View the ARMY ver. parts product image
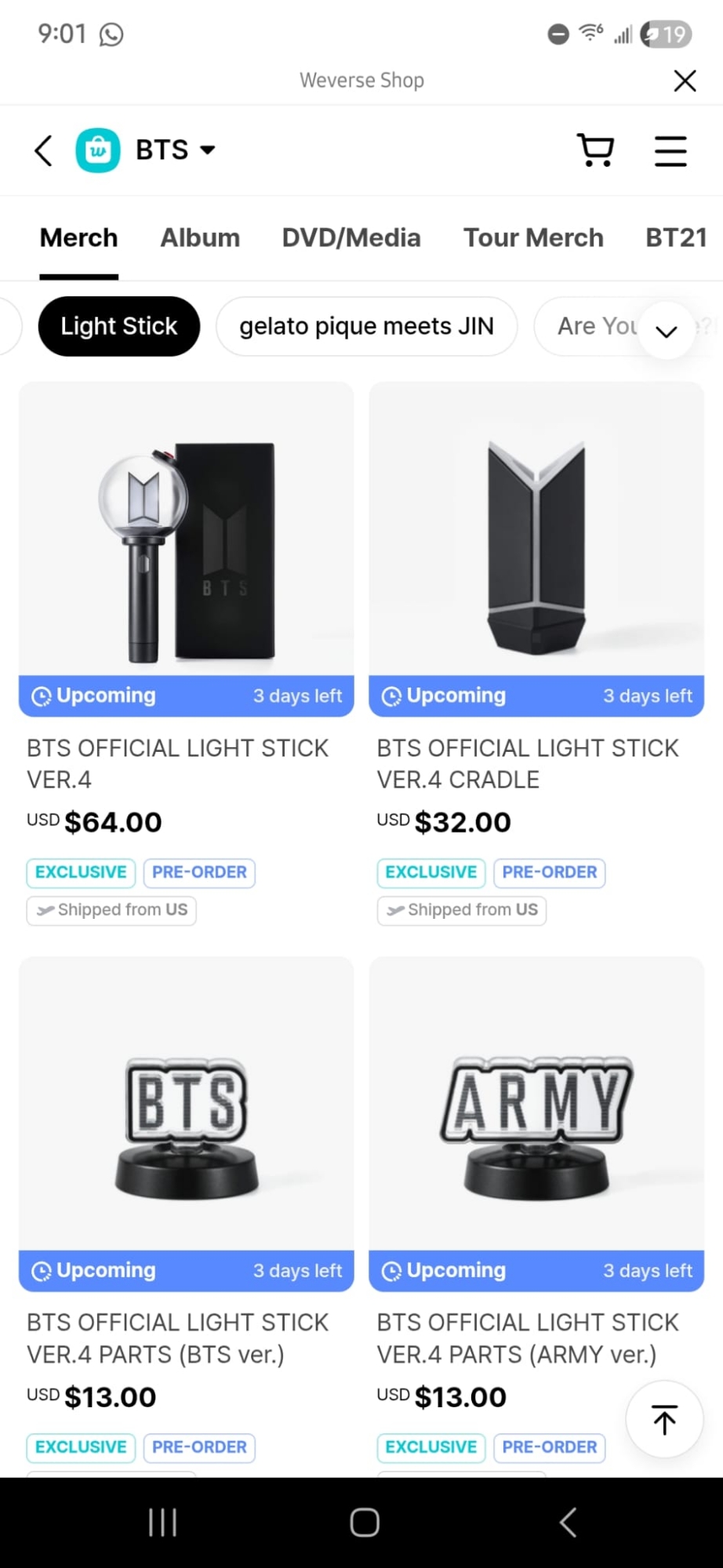723x1568 pixels. [536, 1105]
